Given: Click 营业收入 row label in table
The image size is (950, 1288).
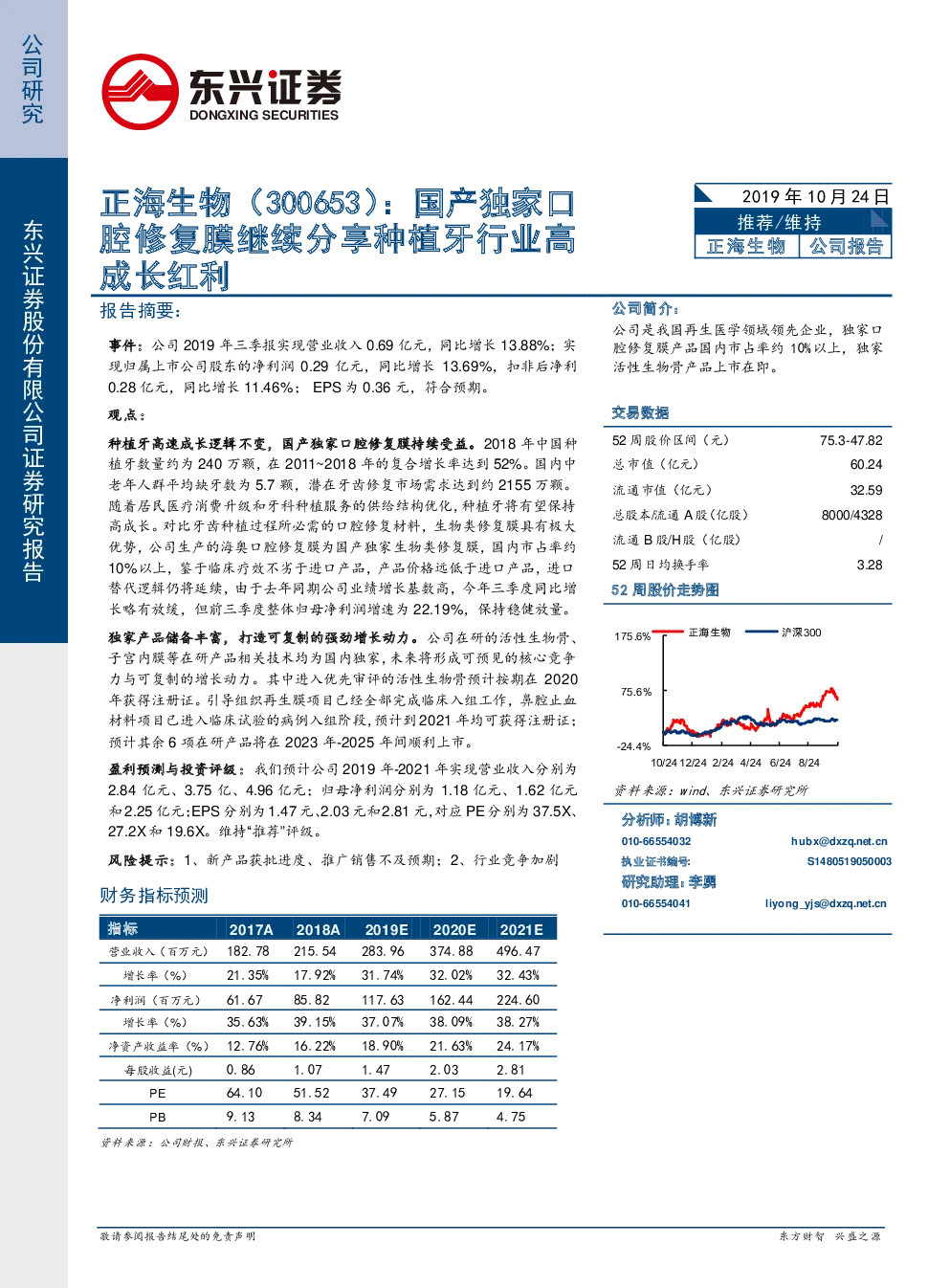Looking at the screenshot, I should (x=159, y=951).
